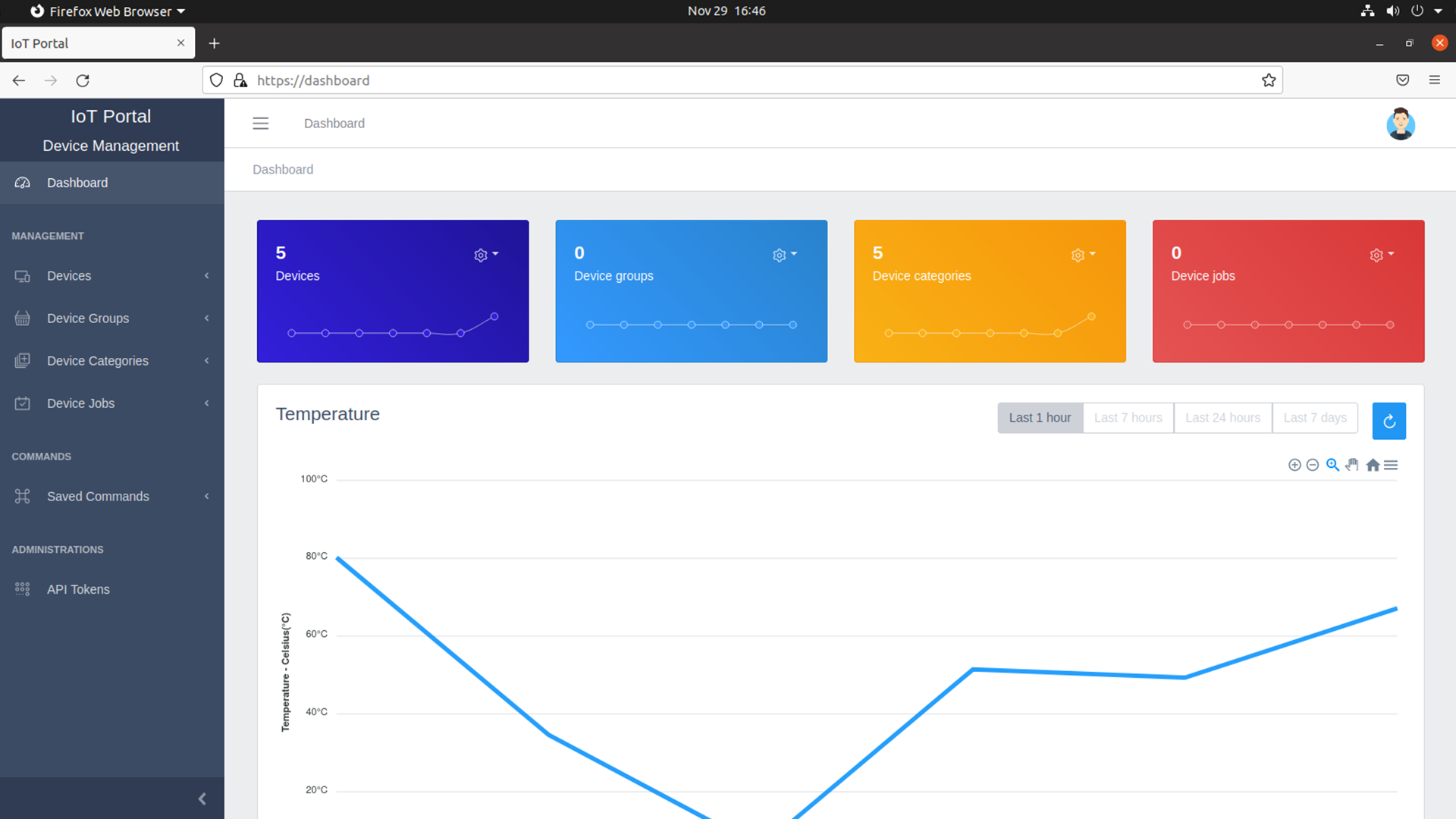Open the user avatar profile menu

[x=1400, y=124]
